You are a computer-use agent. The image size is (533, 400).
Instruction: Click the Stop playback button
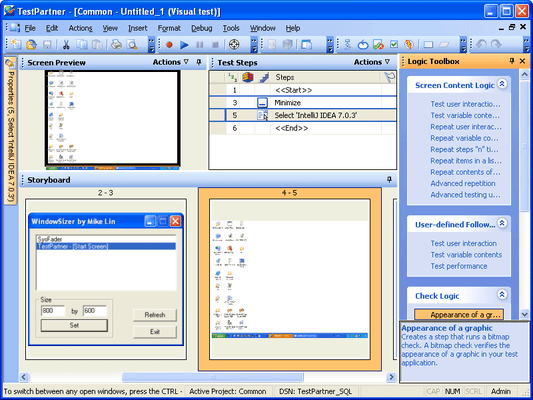point(215,45)
